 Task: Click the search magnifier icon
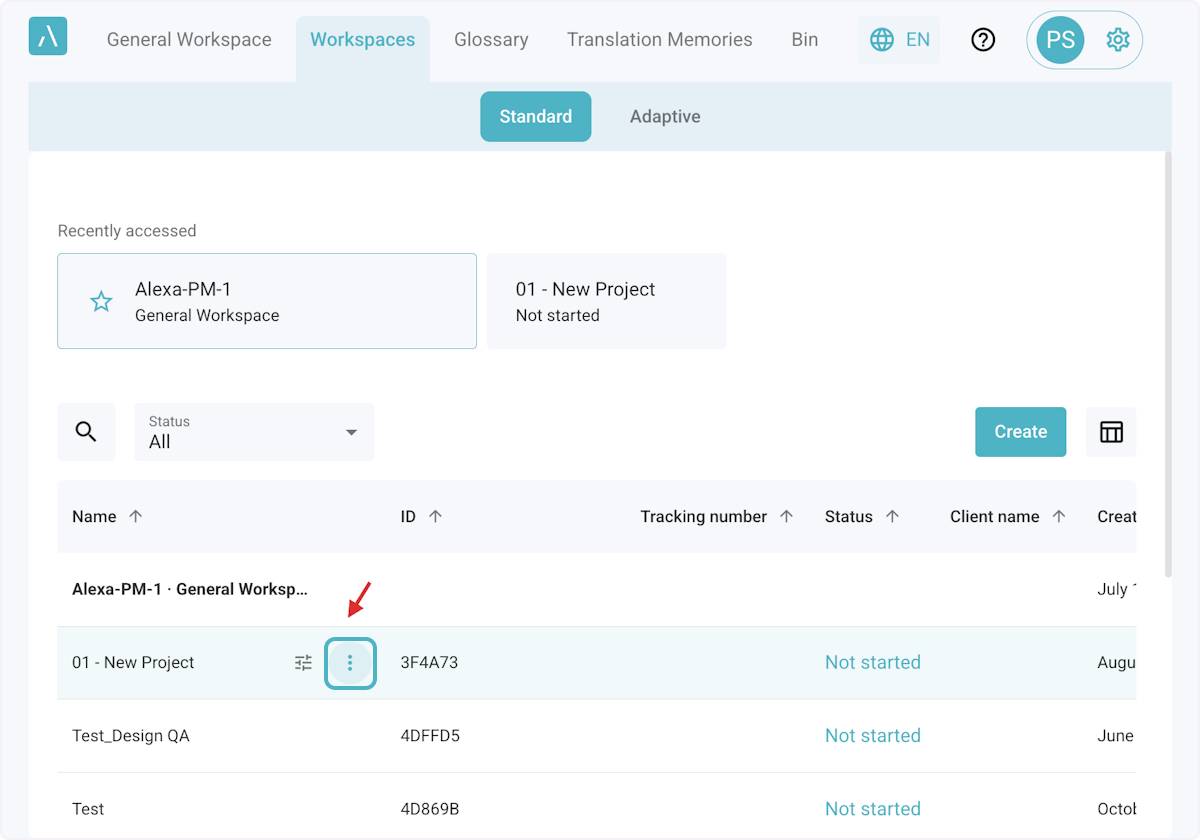coord(86,432)
